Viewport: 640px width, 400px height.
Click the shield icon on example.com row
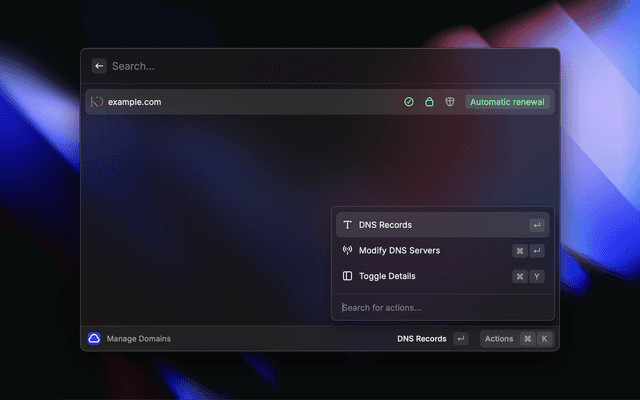tap(450, 102)
